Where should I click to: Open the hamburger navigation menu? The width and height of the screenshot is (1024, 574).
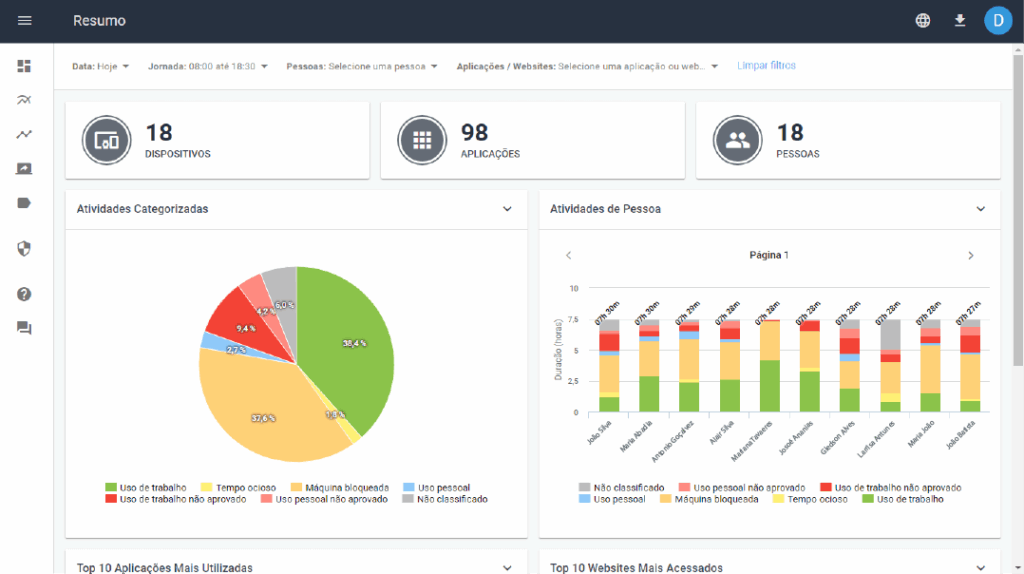(25, 21)
